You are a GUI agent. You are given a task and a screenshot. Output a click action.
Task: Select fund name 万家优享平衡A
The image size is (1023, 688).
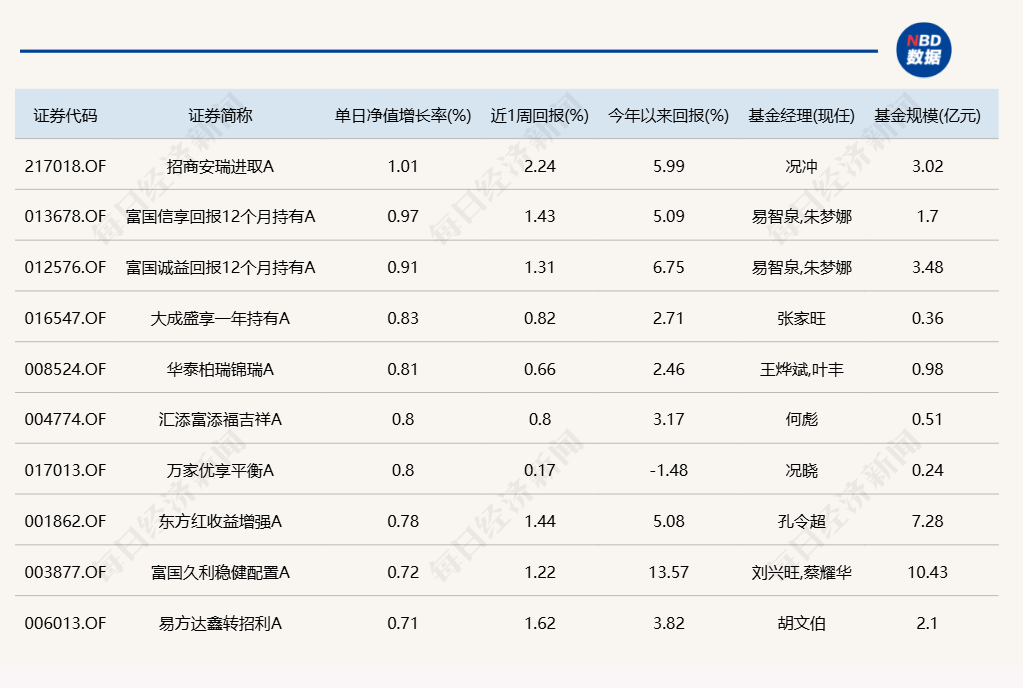click(221, 470)
